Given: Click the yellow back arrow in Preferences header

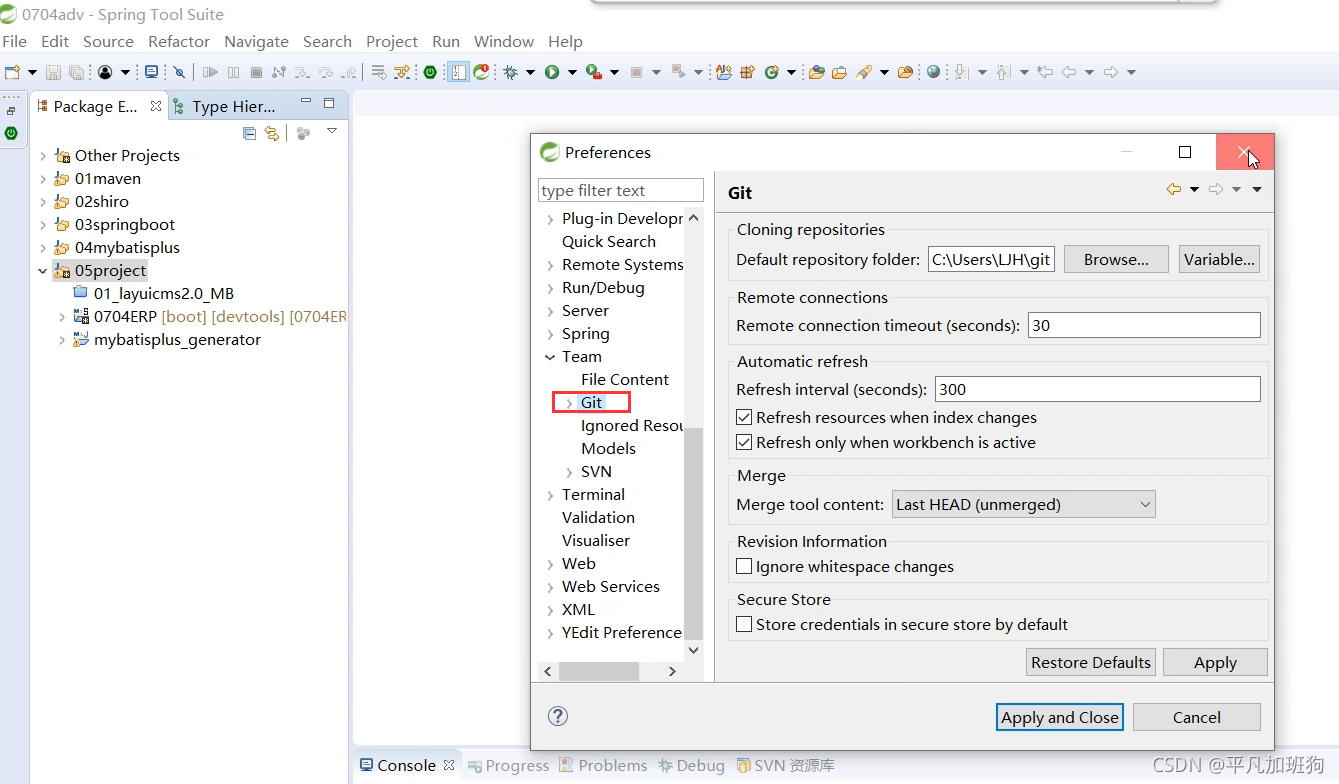Looking at the screenshot, I should (1174, 190).
